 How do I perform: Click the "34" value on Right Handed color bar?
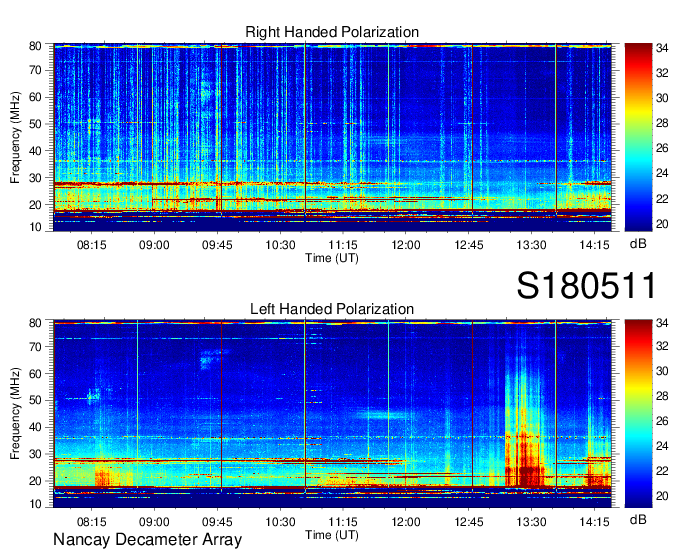click(x=662, y=49)
